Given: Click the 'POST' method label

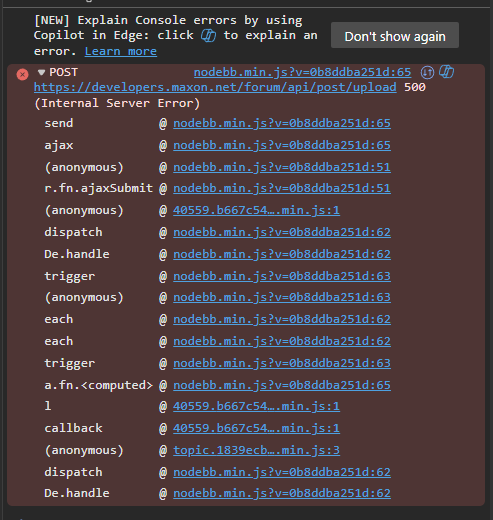Looking at the screenshot, I should tap(63, 72).
